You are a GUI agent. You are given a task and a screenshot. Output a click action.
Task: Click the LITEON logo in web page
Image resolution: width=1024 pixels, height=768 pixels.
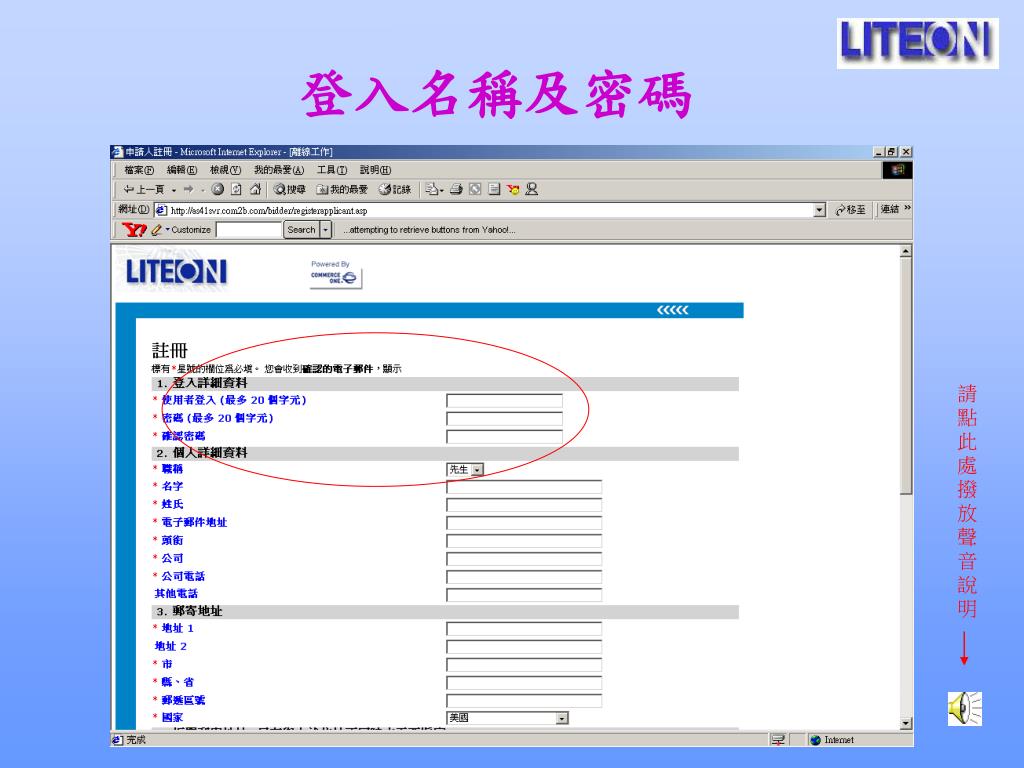click(176, 272)
